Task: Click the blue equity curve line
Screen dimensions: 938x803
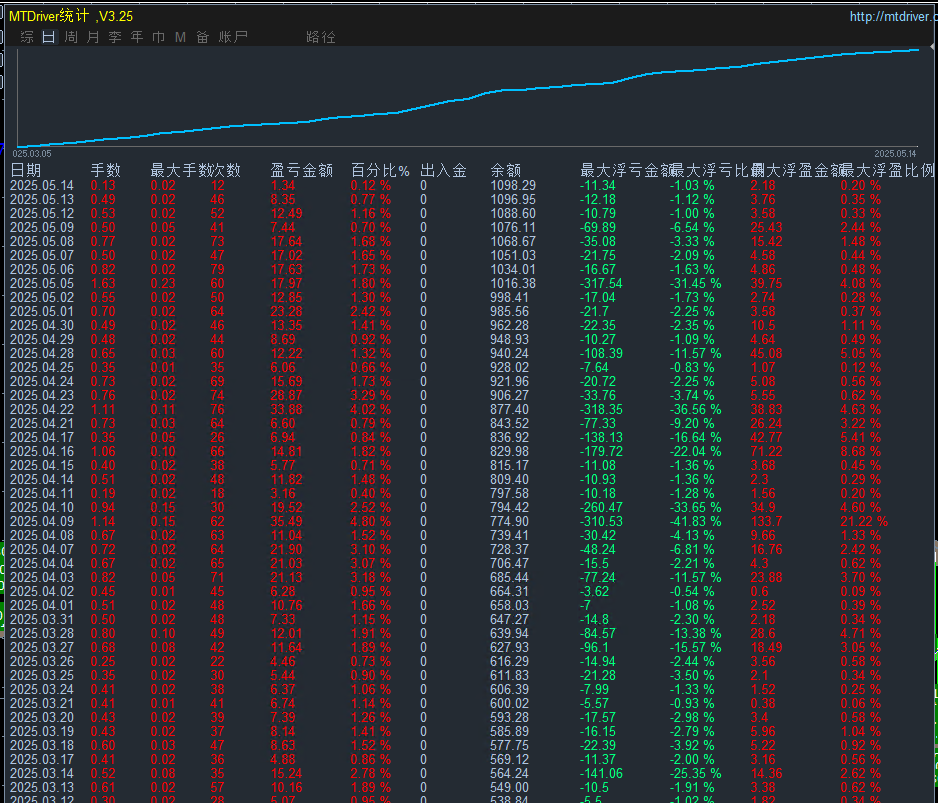Action: tap(467, 99)
